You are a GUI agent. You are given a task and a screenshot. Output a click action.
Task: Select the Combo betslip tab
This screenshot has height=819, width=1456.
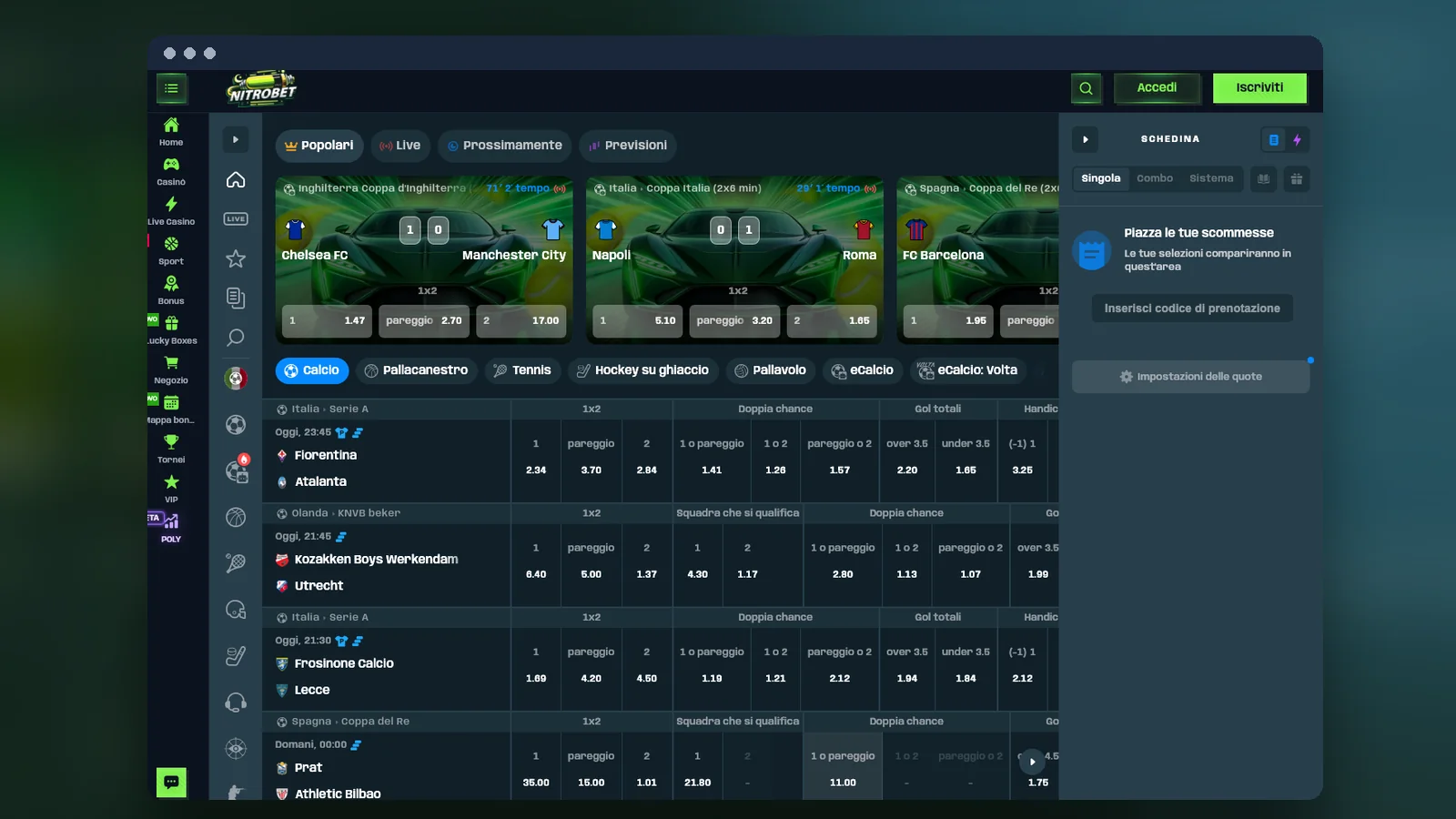point(1155,178)
